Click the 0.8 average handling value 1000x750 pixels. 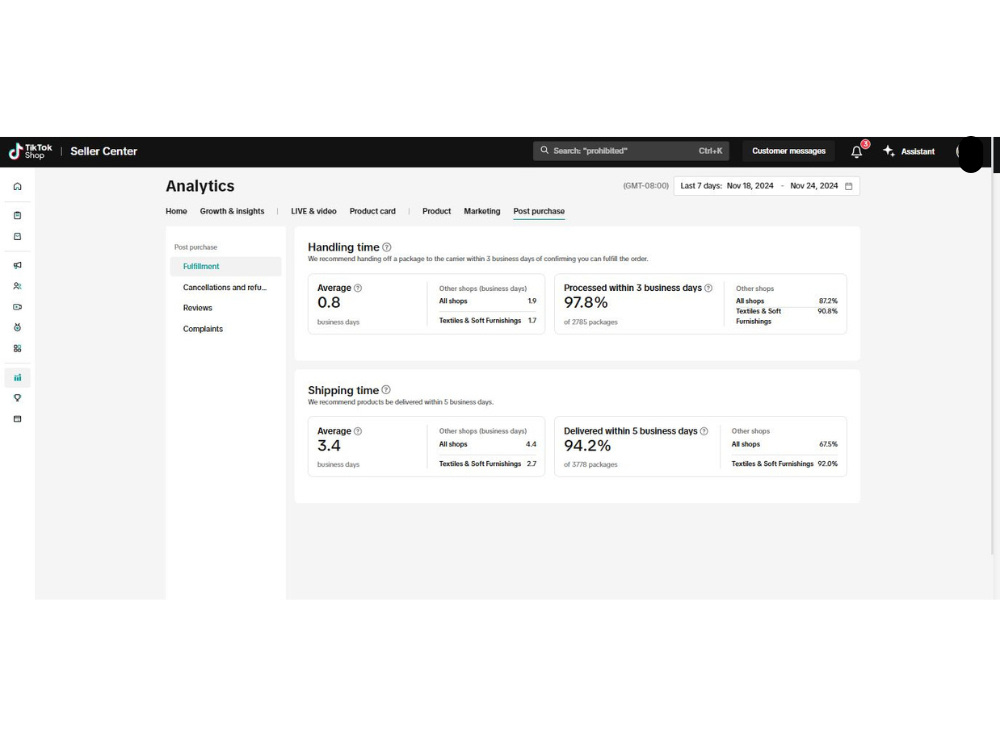click(x=329, y=303)
